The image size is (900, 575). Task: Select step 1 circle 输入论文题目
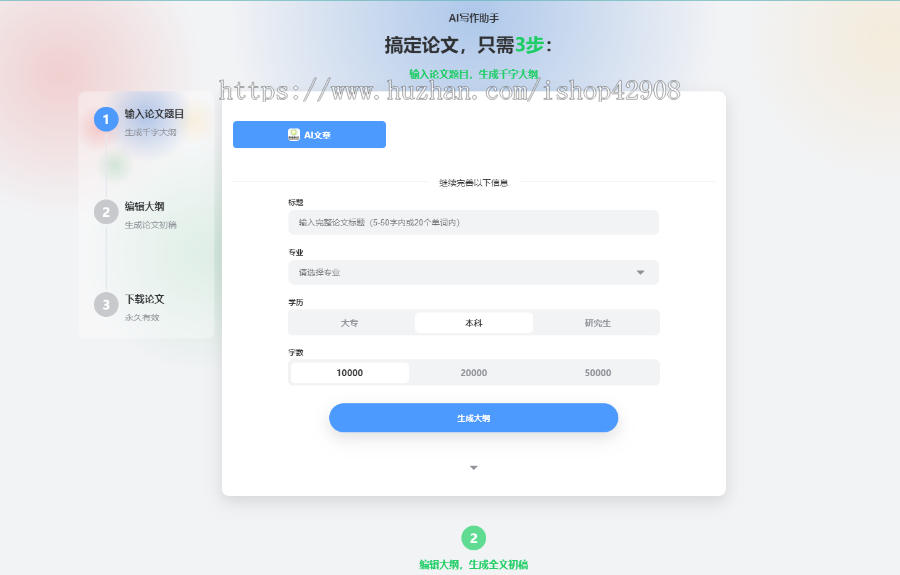pos(106,119)
